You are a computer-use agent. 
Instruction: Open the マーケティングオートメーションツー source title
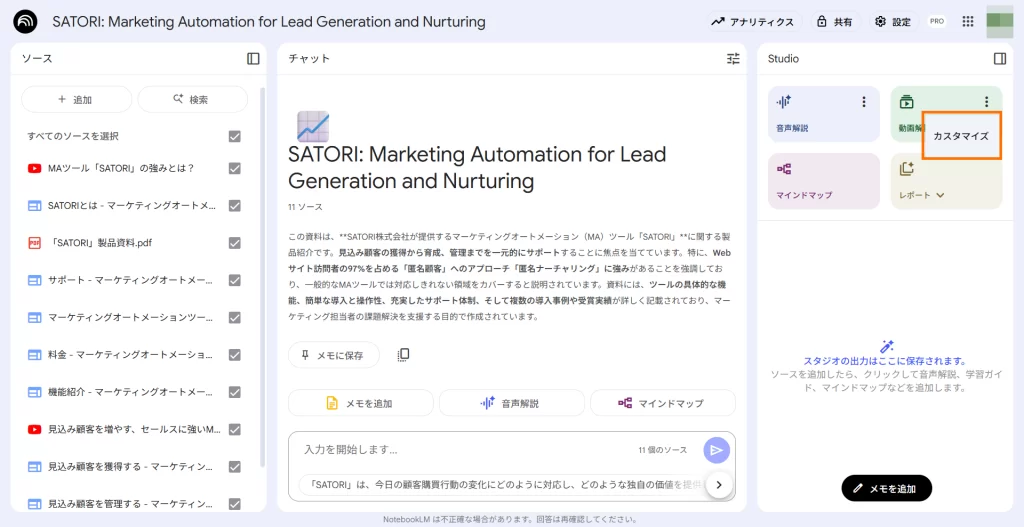click(x=131, y=317)
